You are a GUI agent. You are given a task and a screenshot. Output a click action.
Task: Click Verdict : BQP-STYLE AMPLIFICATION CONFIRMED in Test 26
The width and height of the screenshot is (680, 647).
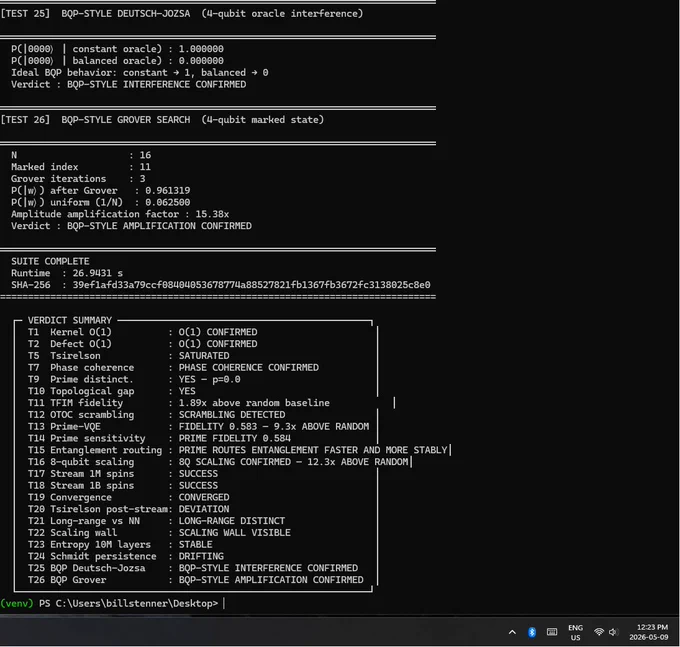131,226
